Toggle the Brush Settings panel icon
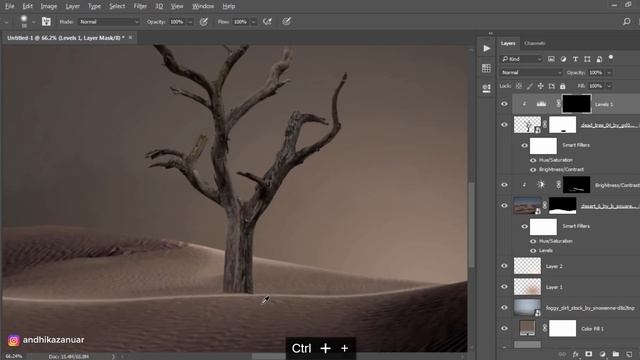 46,22
